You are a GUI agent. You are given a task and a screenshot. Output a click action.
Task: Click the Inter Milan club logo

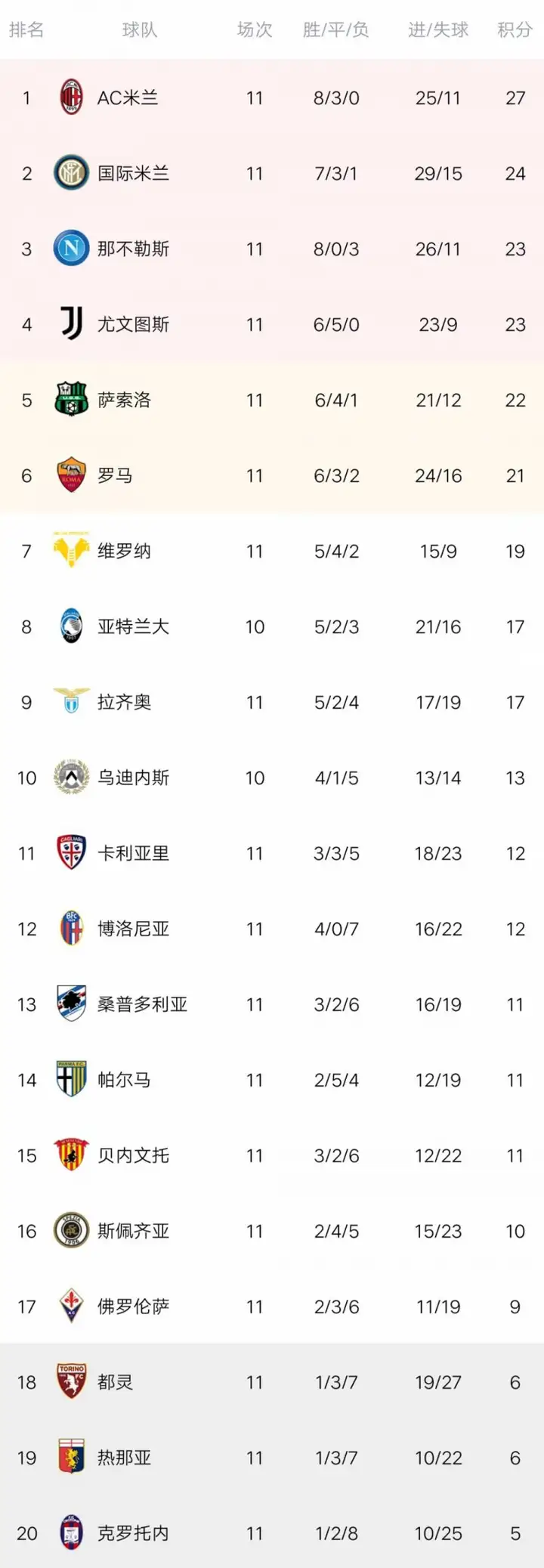71,173
